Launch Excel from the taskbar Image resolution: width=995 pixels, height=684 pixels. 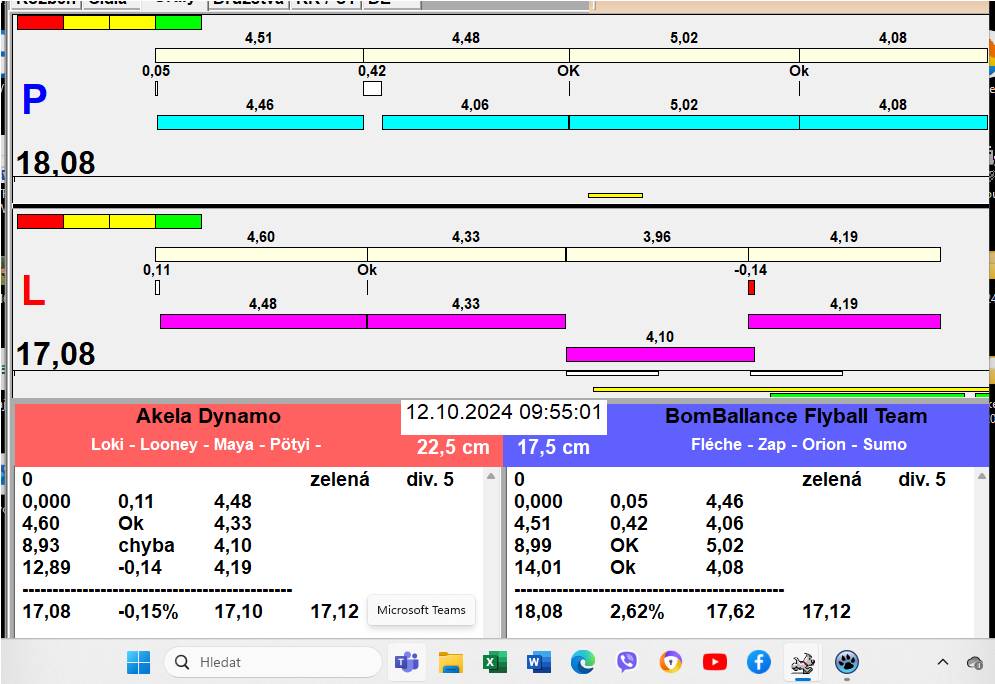point(494,662)
